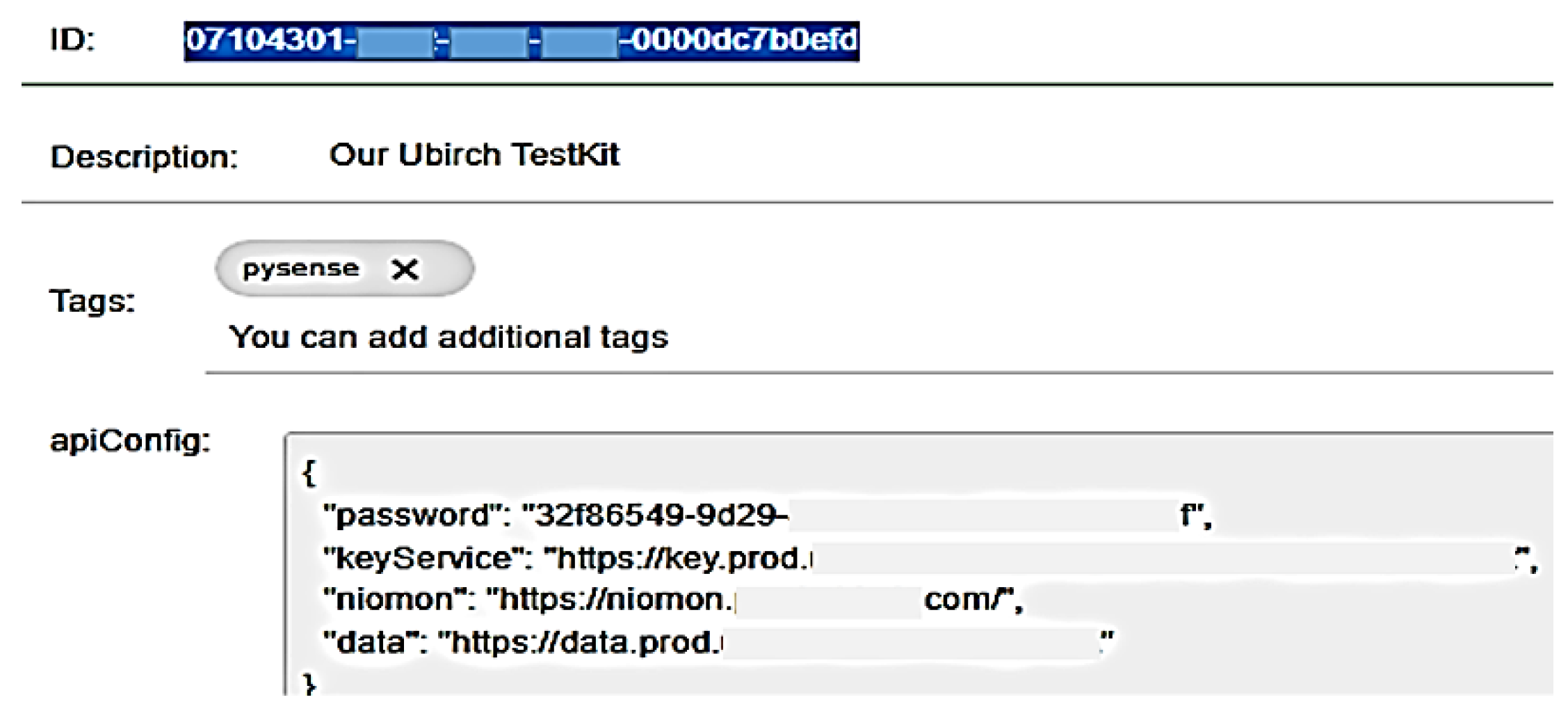Click the pysense tag chip label
This screenshot has width=1568, height=711.
[300, 269]
